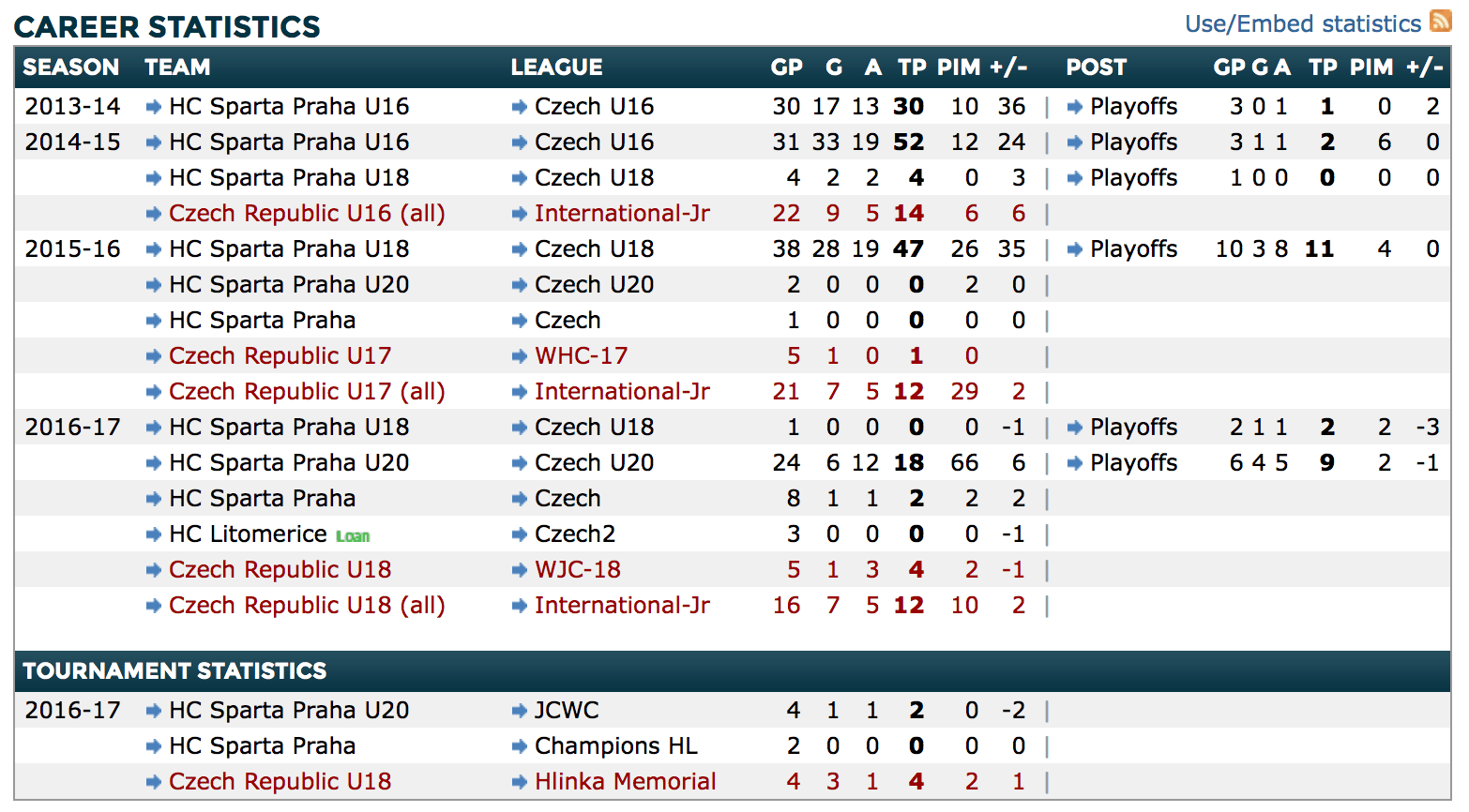The height and width of the screenshot is (812, 1469).
Task: Click arrow icon next to WHC-17 league
Action: pos(520,356)
